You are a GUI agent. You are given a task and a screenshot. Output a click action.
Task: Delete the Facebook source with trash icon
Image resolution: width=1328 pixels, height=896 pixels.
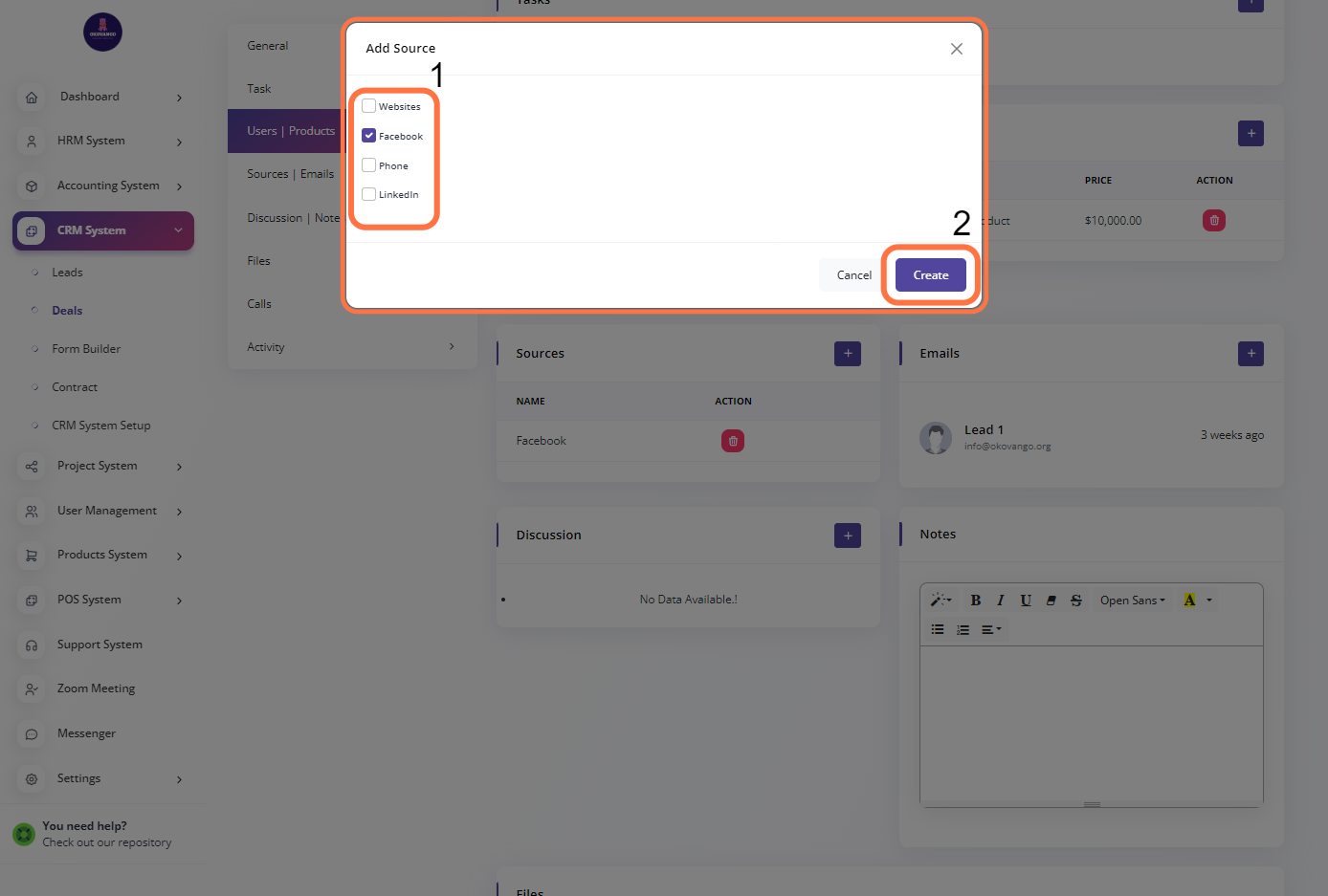click(x=732, y=441)
